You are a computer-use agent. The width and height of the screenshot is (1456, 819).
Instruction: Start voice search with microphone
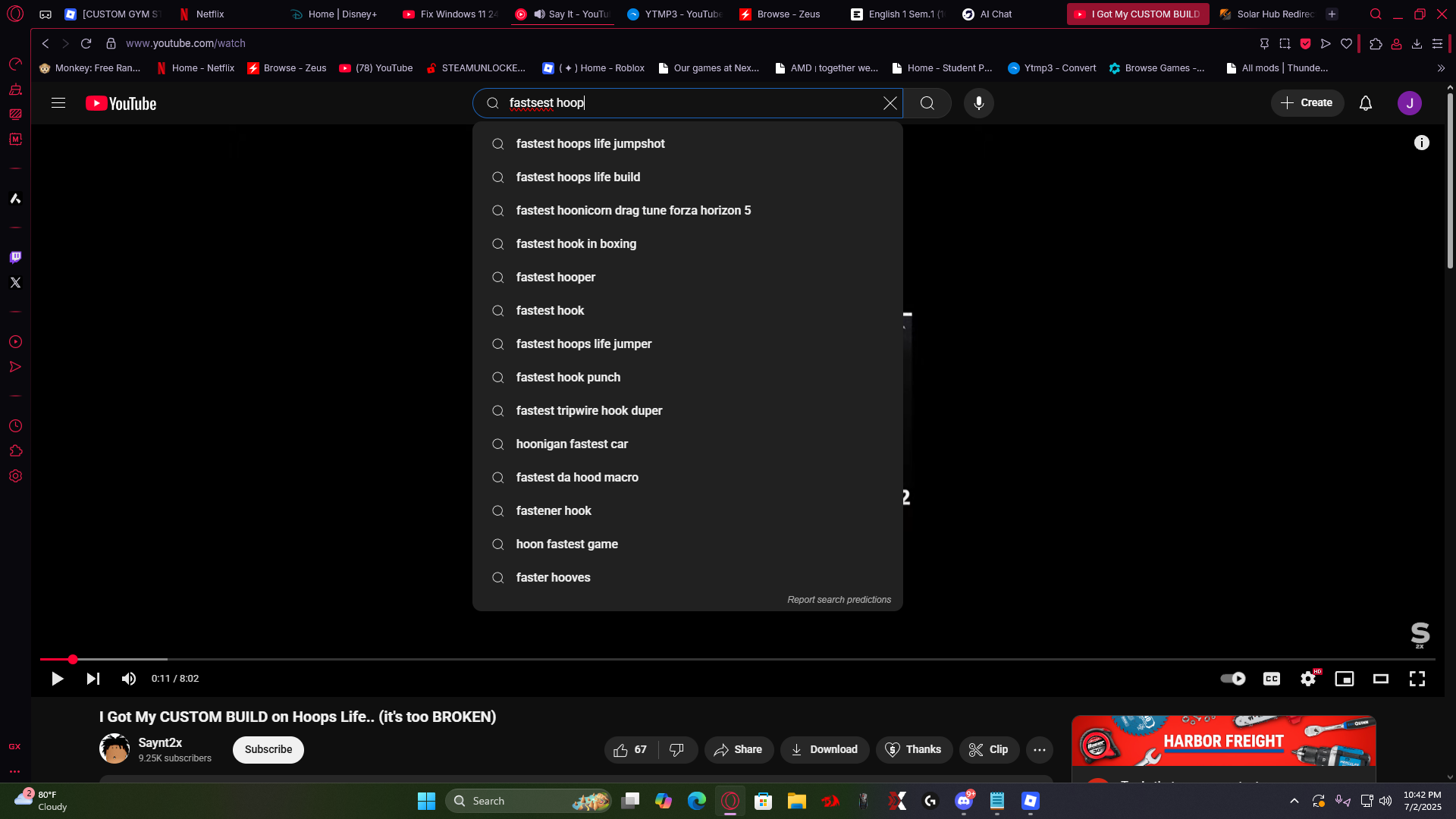[x=979, y=103]
